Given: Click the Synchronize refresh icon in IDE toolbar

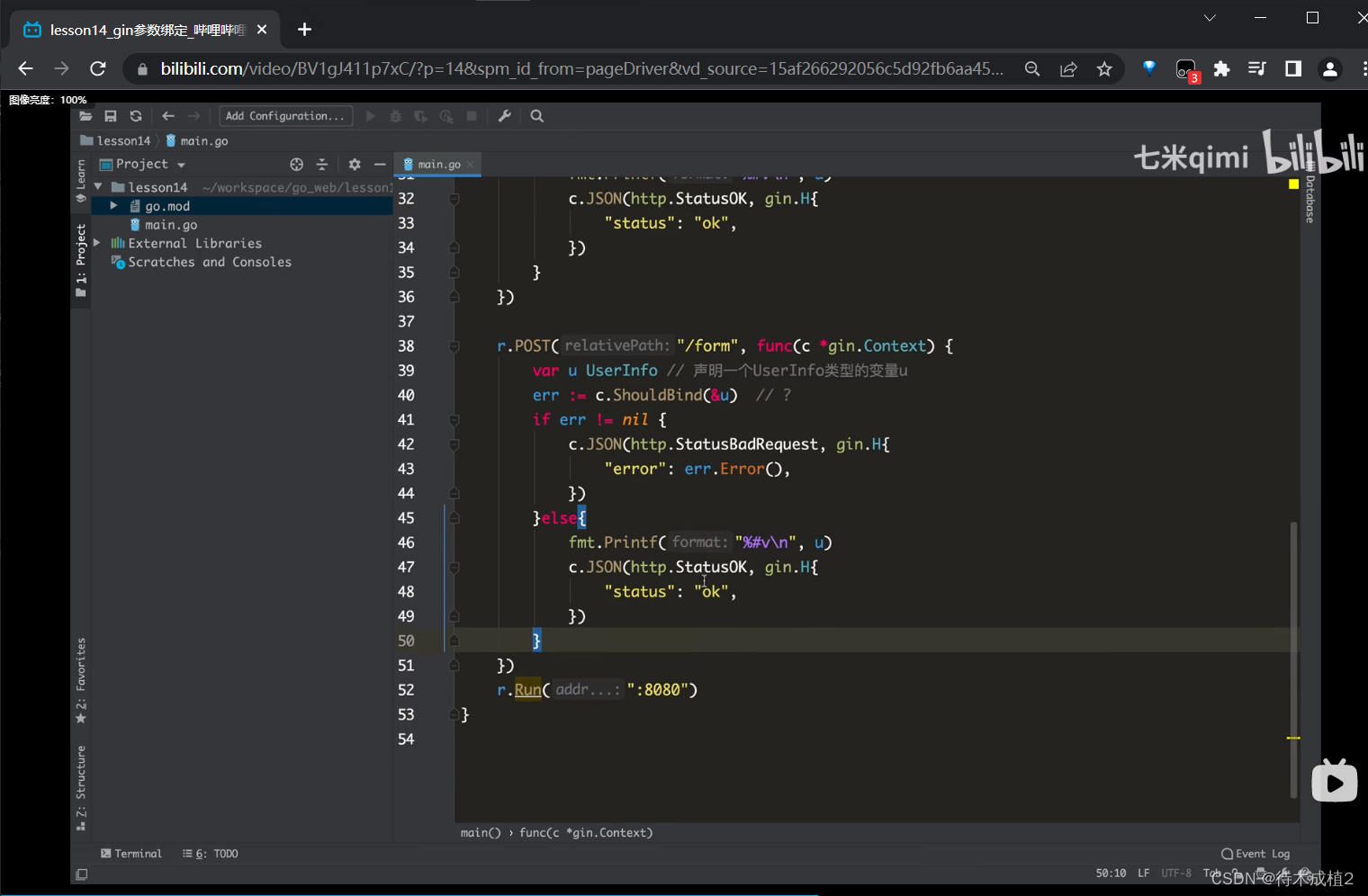Looking at the screenshot, I should point(136,116).
